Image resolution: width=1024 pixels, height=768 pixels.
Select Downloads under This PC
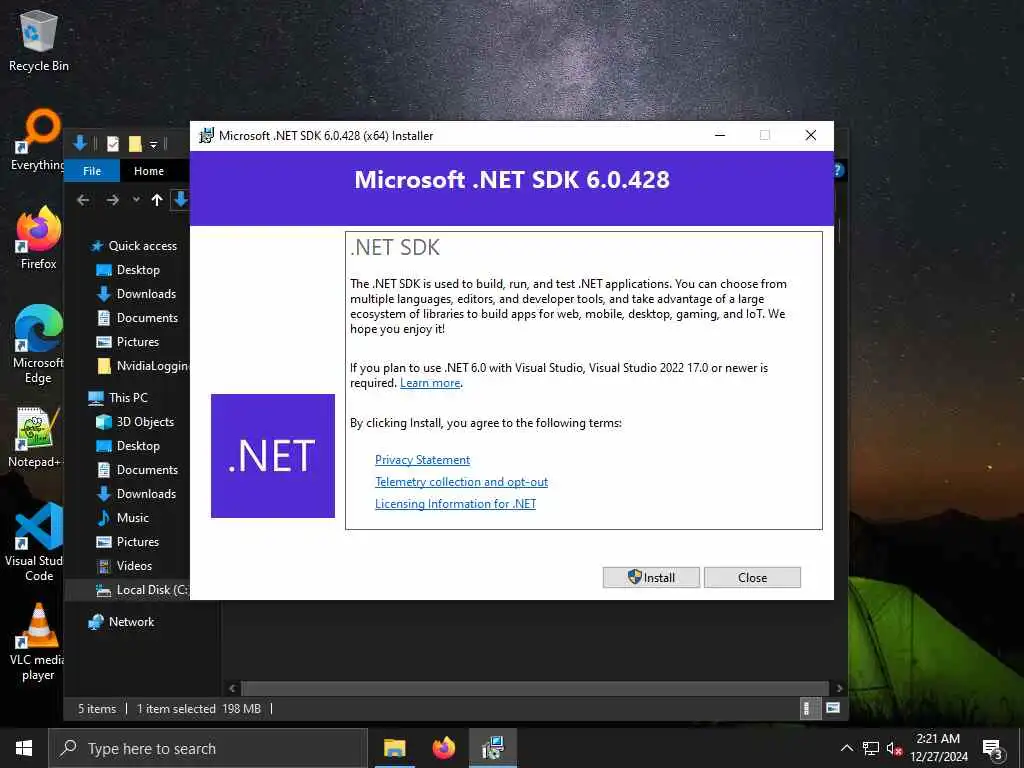[136, 494]
